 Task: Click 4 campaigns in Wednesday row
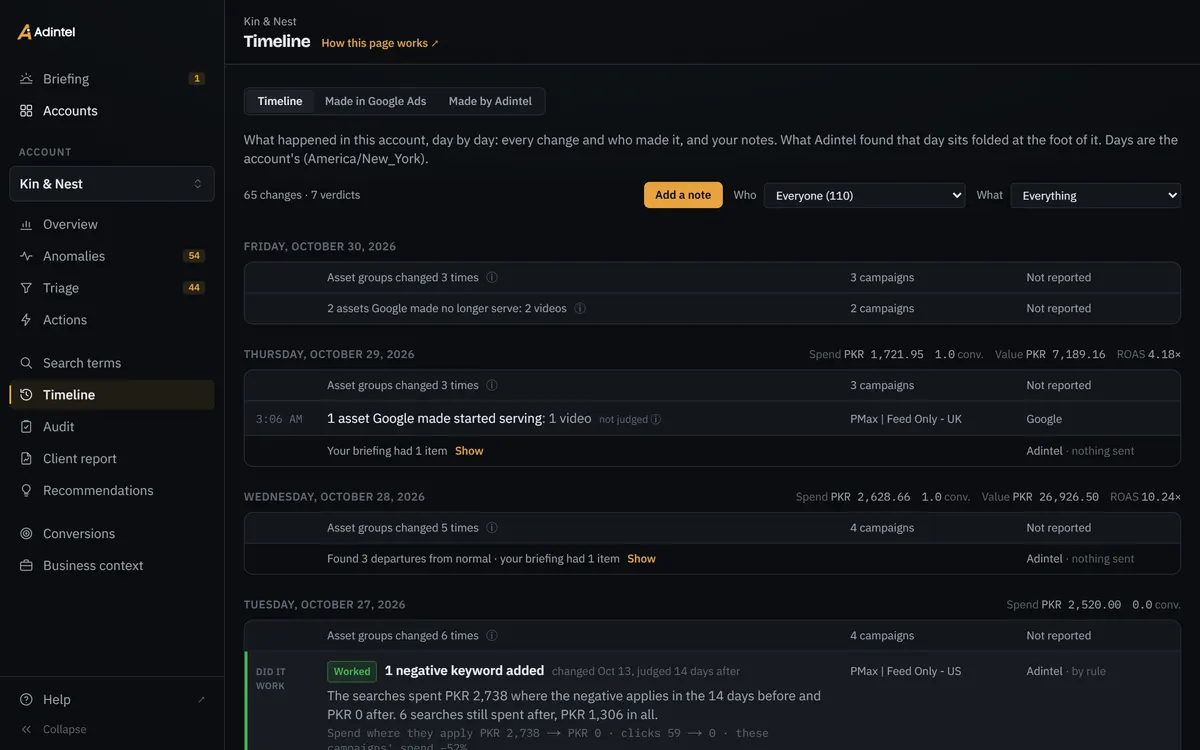[882, 528]
